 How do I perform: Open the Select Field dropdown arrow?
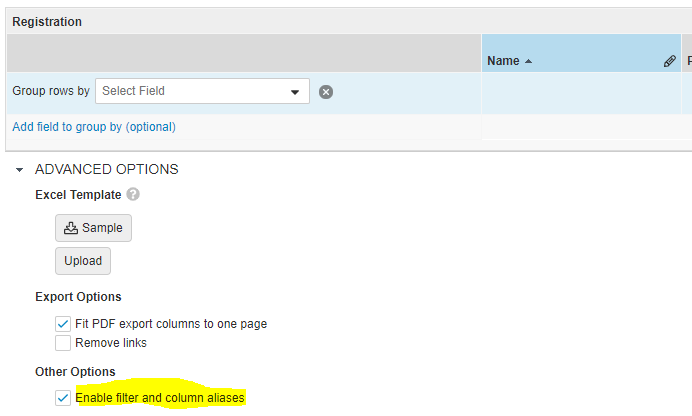pos(295,92)
